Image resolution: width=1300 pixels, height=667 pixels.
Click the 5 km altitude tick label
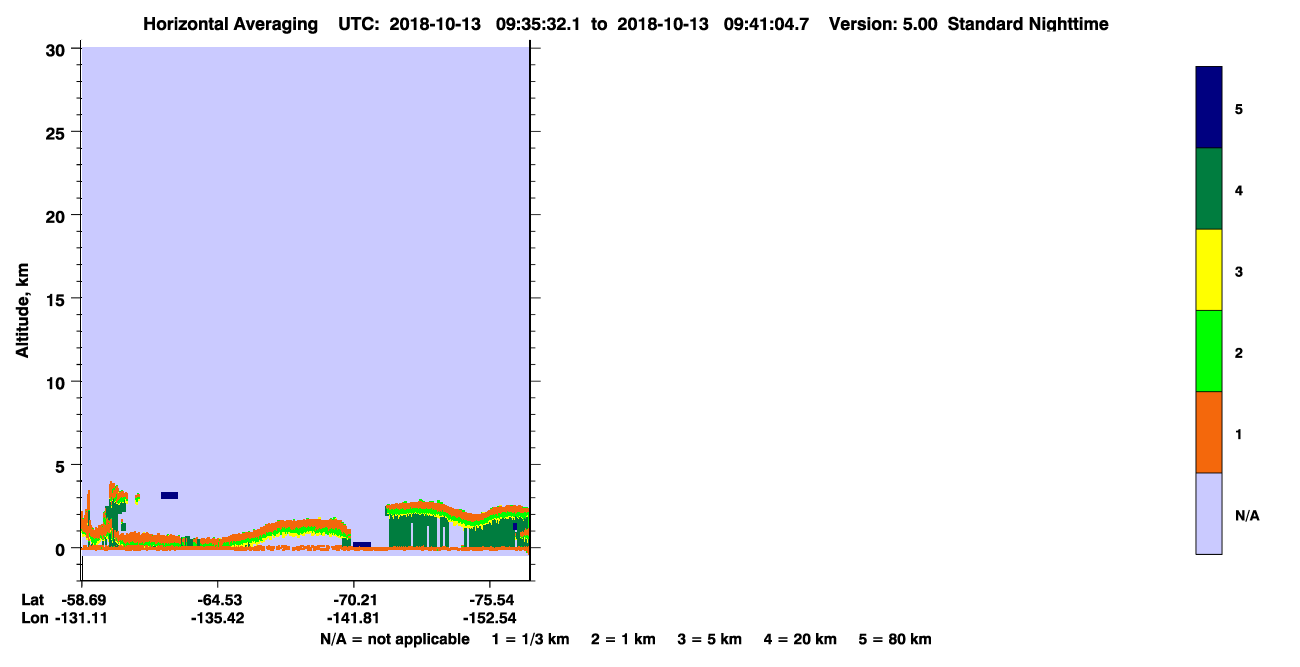(x=62, y=466)
